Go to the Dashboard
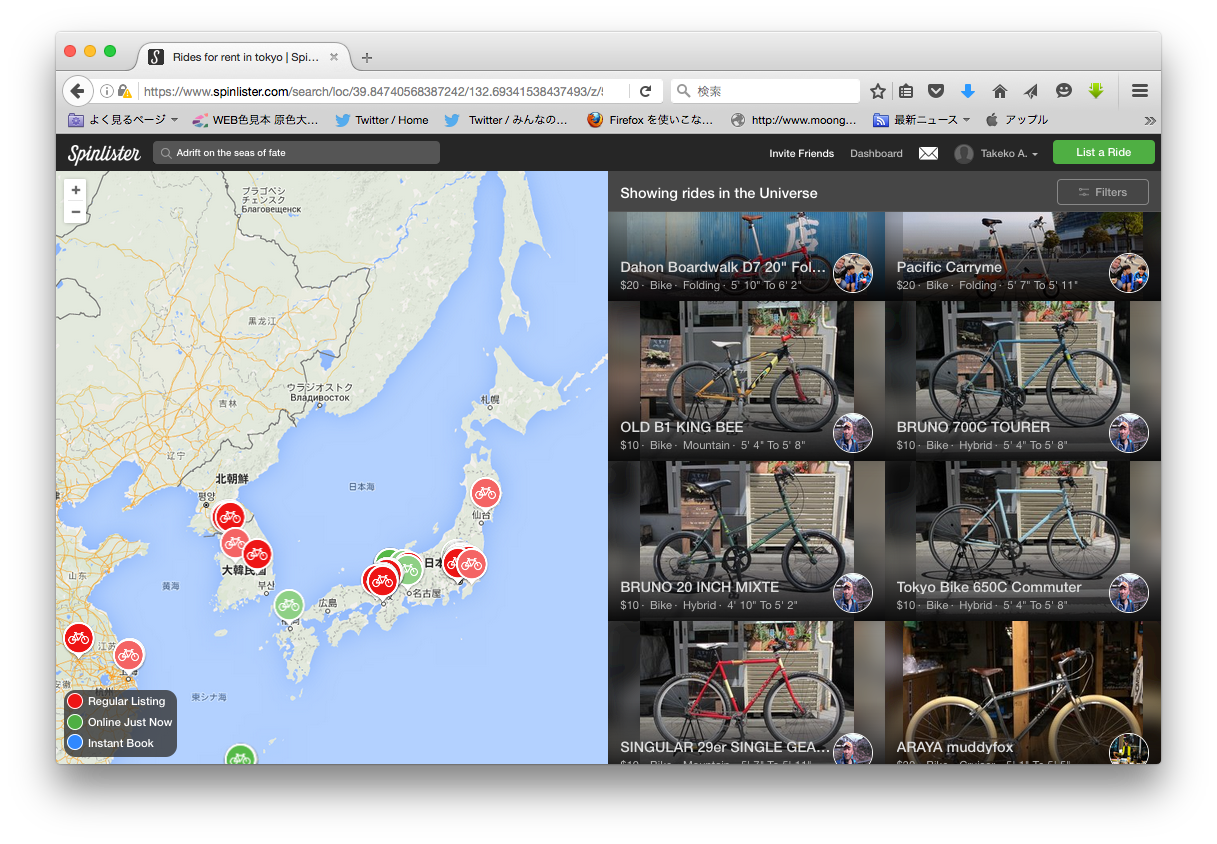 876,153
